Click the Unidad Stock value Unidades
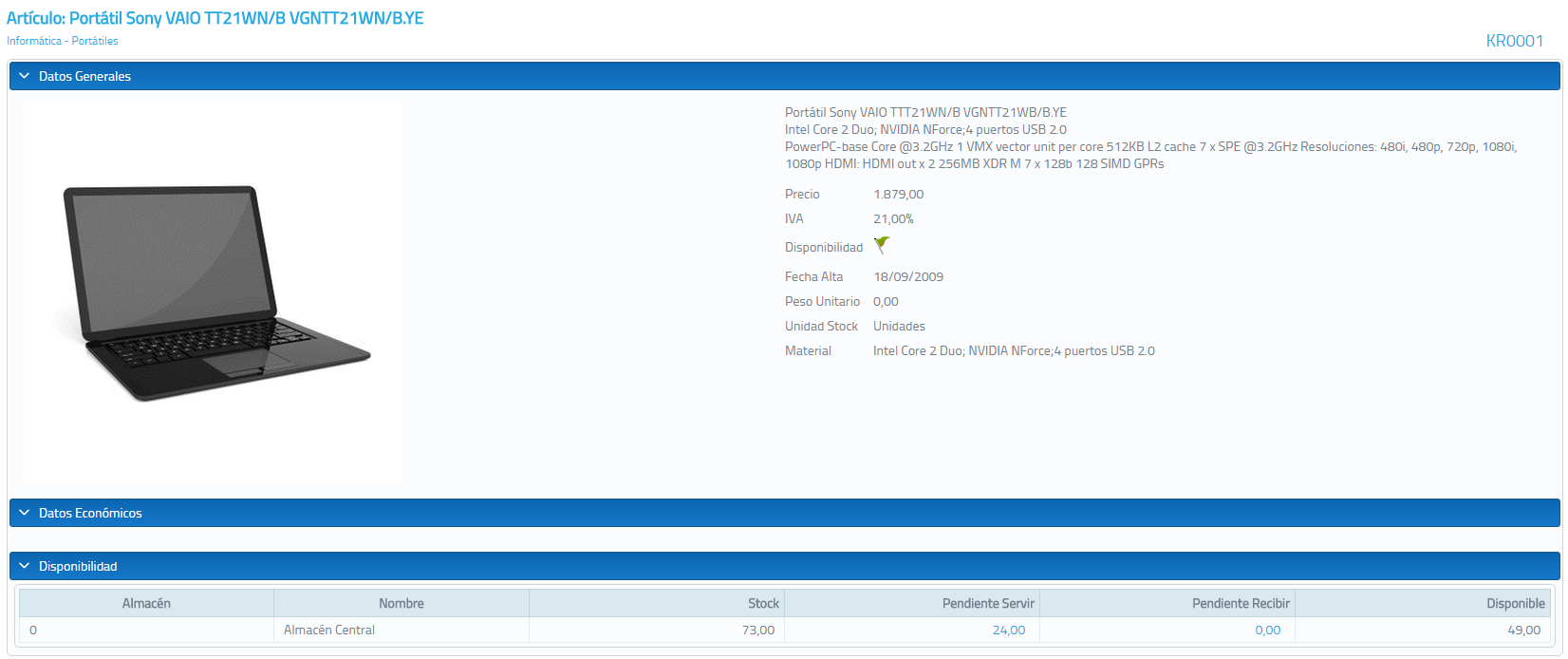Image resolution: width=1568 pixels, height=659 pixels. click(x=899, y=326)
